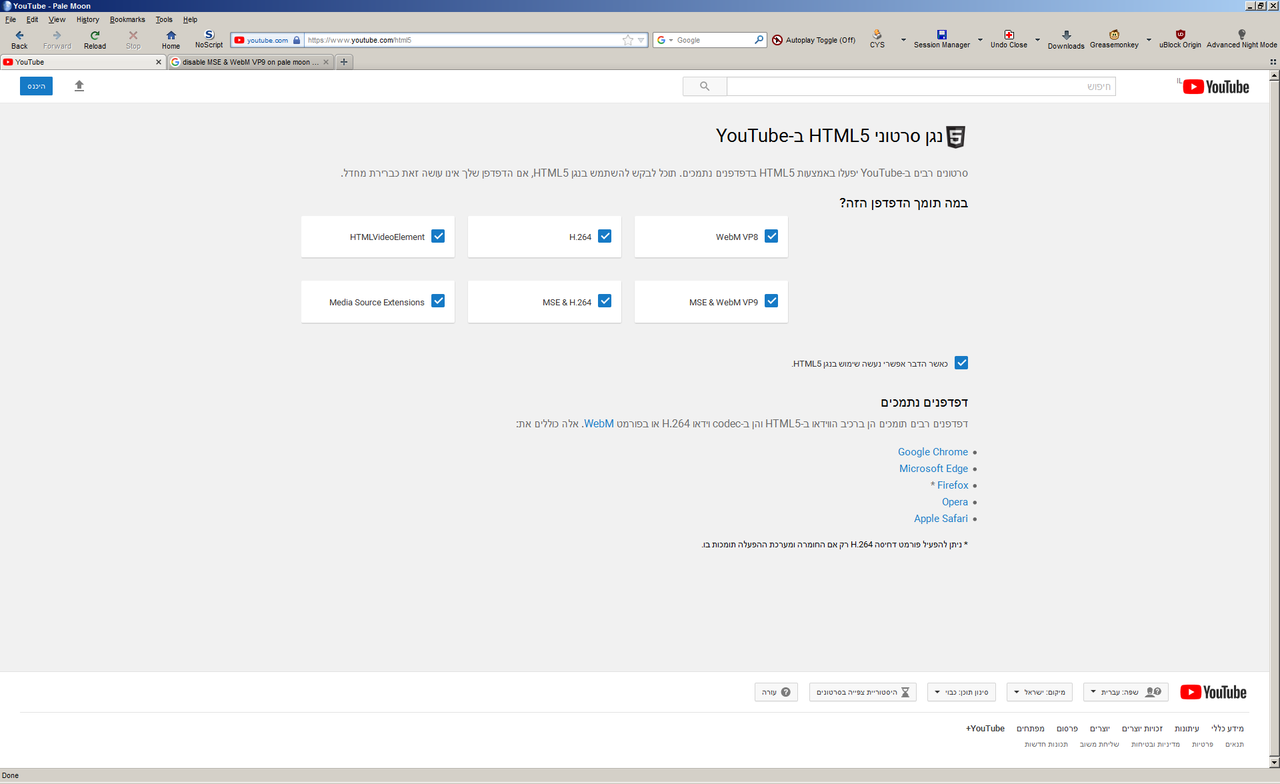
Task: Open the language dropdown in footer
Action: point(1126,692)
